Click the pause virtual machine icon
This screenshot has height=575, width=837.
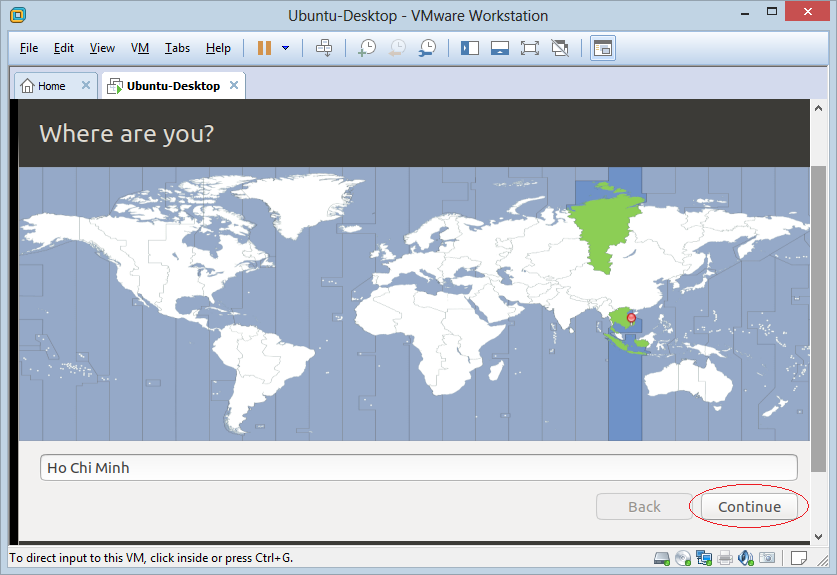(264, 48)
